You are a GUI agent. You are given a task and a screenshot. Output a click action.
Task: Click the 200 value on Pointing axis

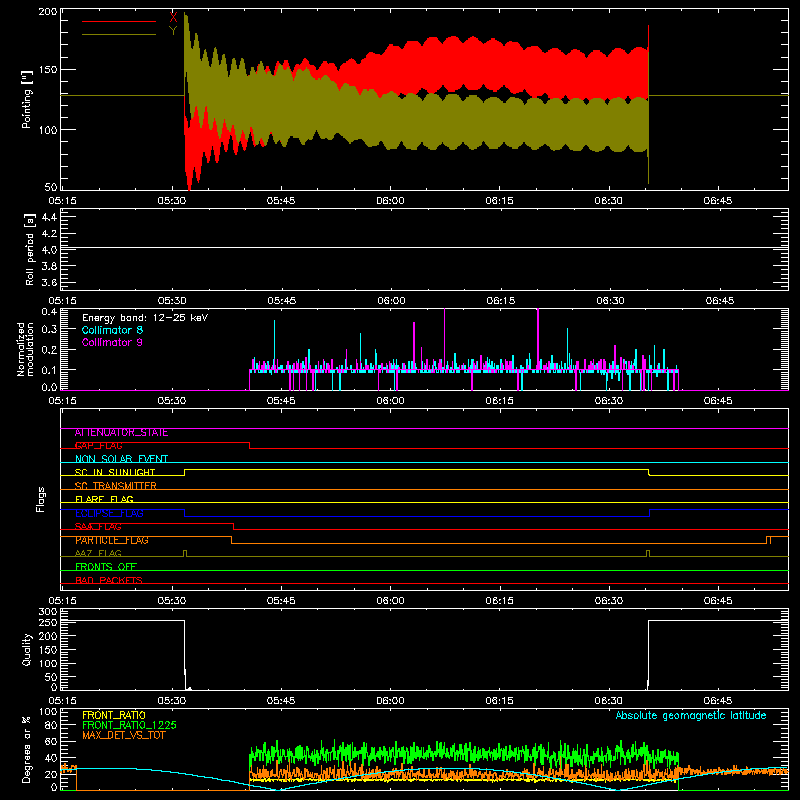click(x=48, y=12)
